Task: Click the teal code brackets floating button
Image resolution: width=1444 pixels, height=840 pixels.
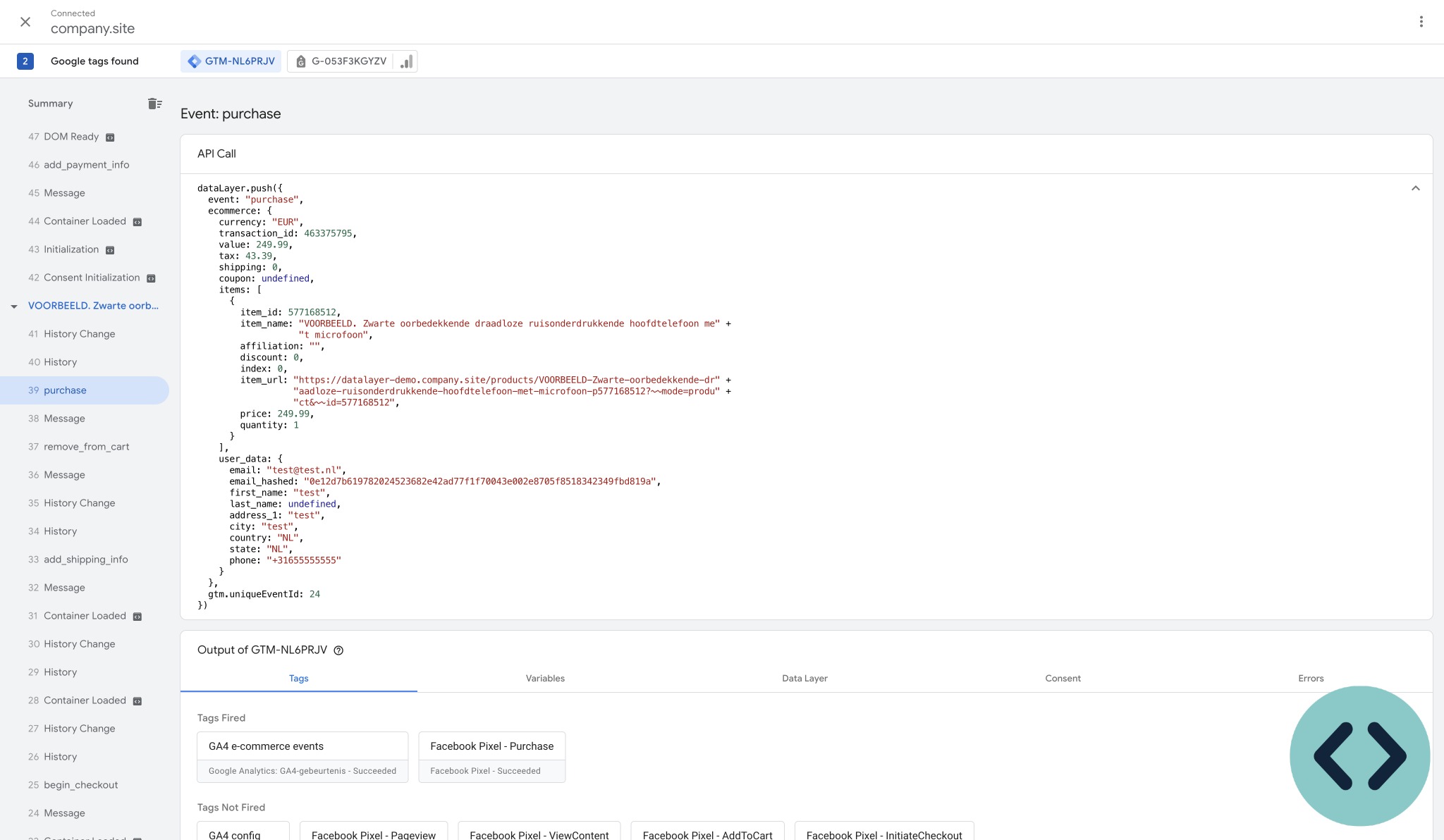Action: pyautogui.click(x=1359, y=755)
